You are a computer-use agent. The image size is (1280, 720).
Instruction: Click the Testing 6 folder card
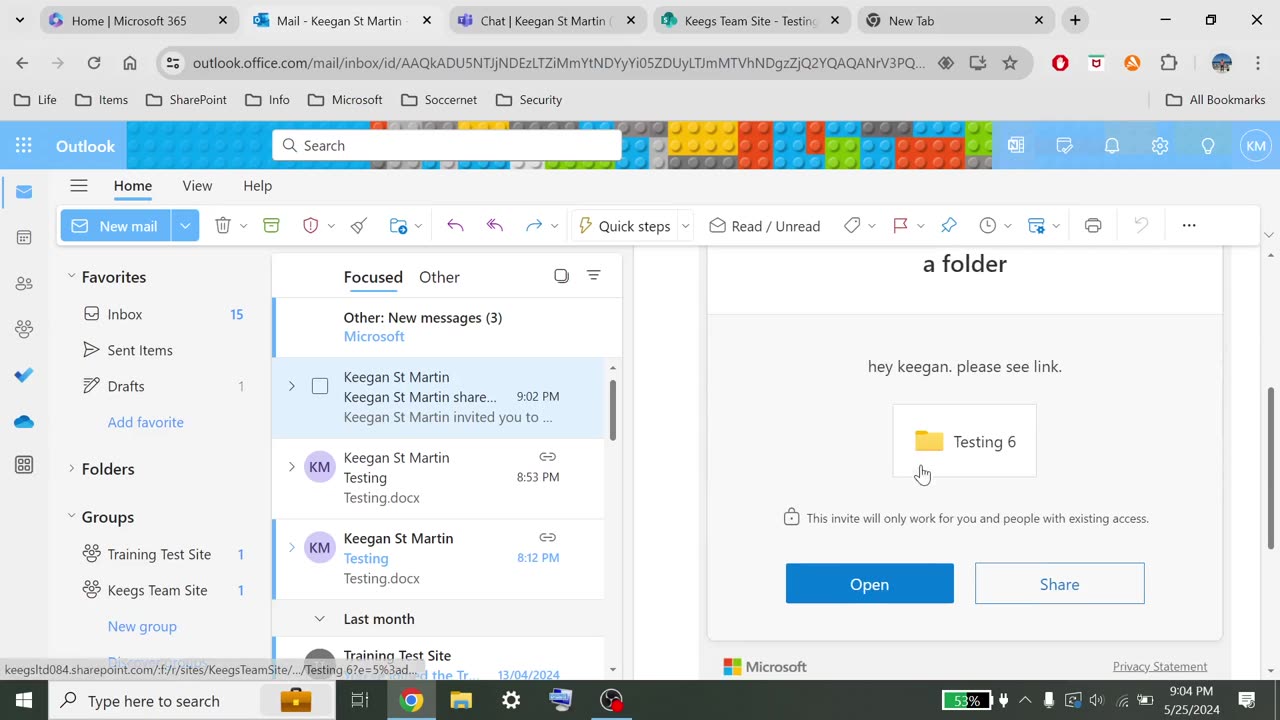click(964, 441)
